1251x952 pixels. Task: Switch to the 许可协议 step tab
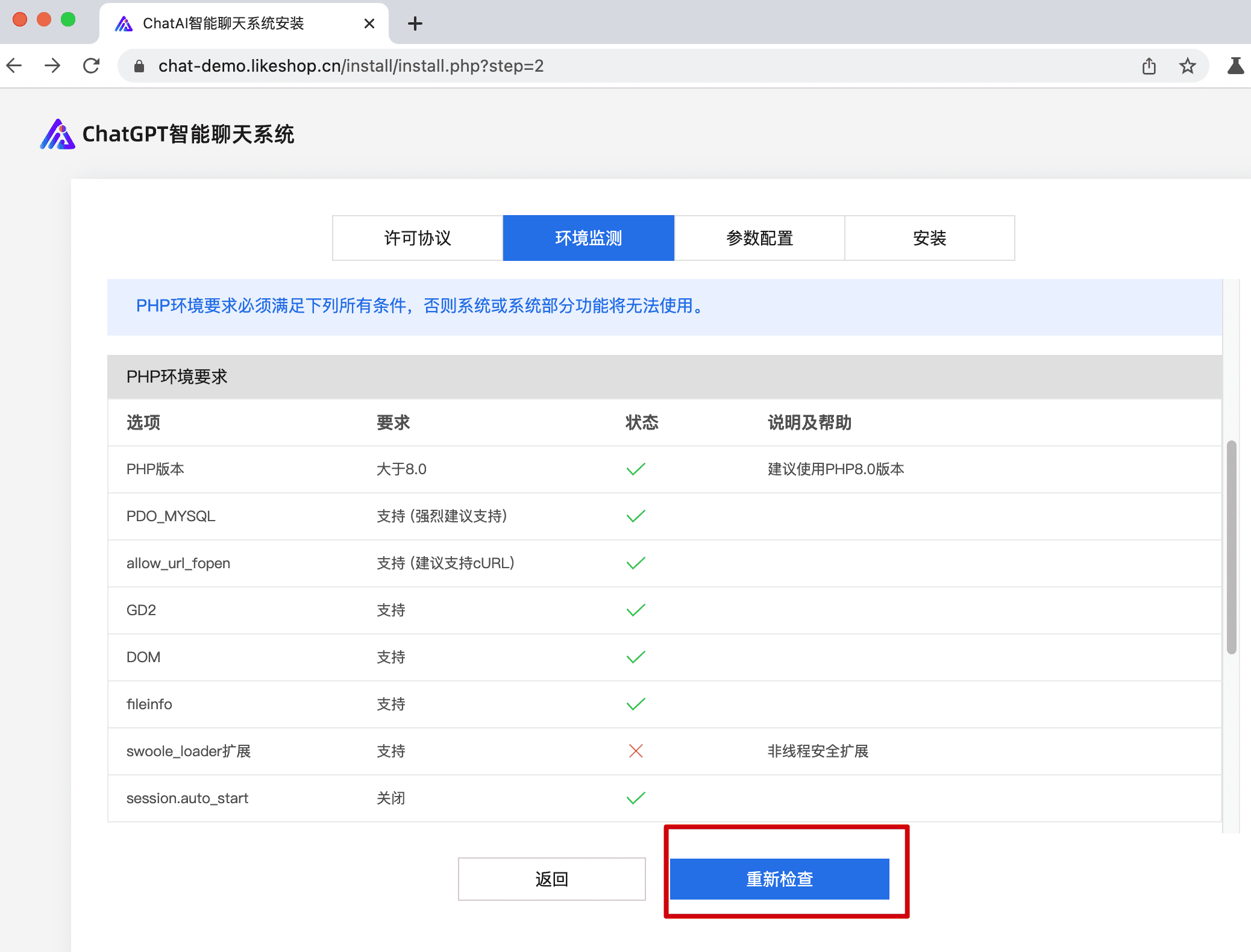click(418, 238)
